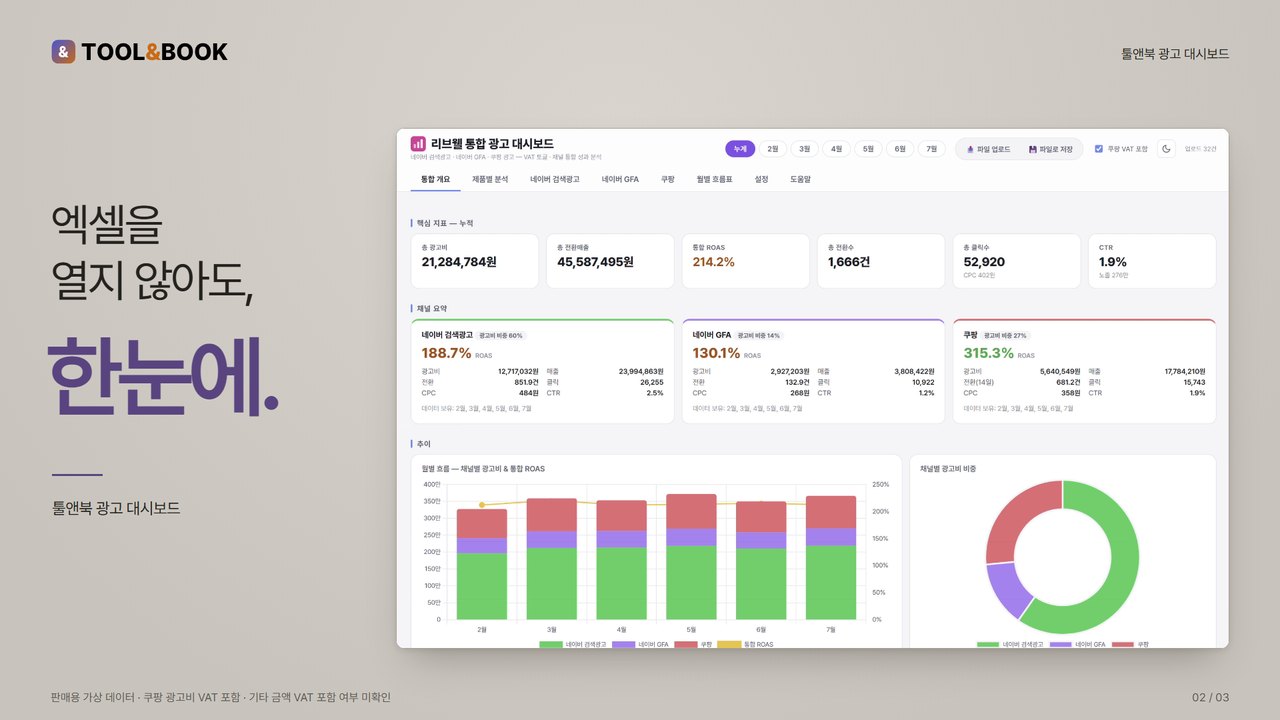1280x720 pixels.
Task: Select the 2월 month filter
Action: 772,149
